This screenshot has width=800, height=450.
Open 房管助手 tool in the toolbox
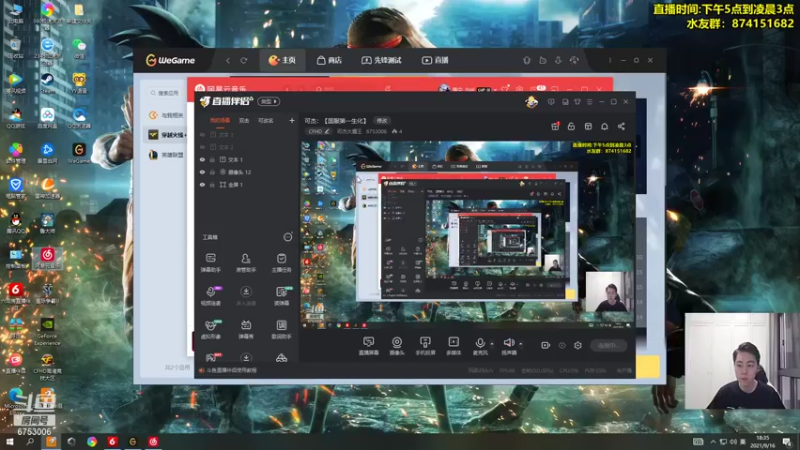pyautogui.click(x=246, y=262)
